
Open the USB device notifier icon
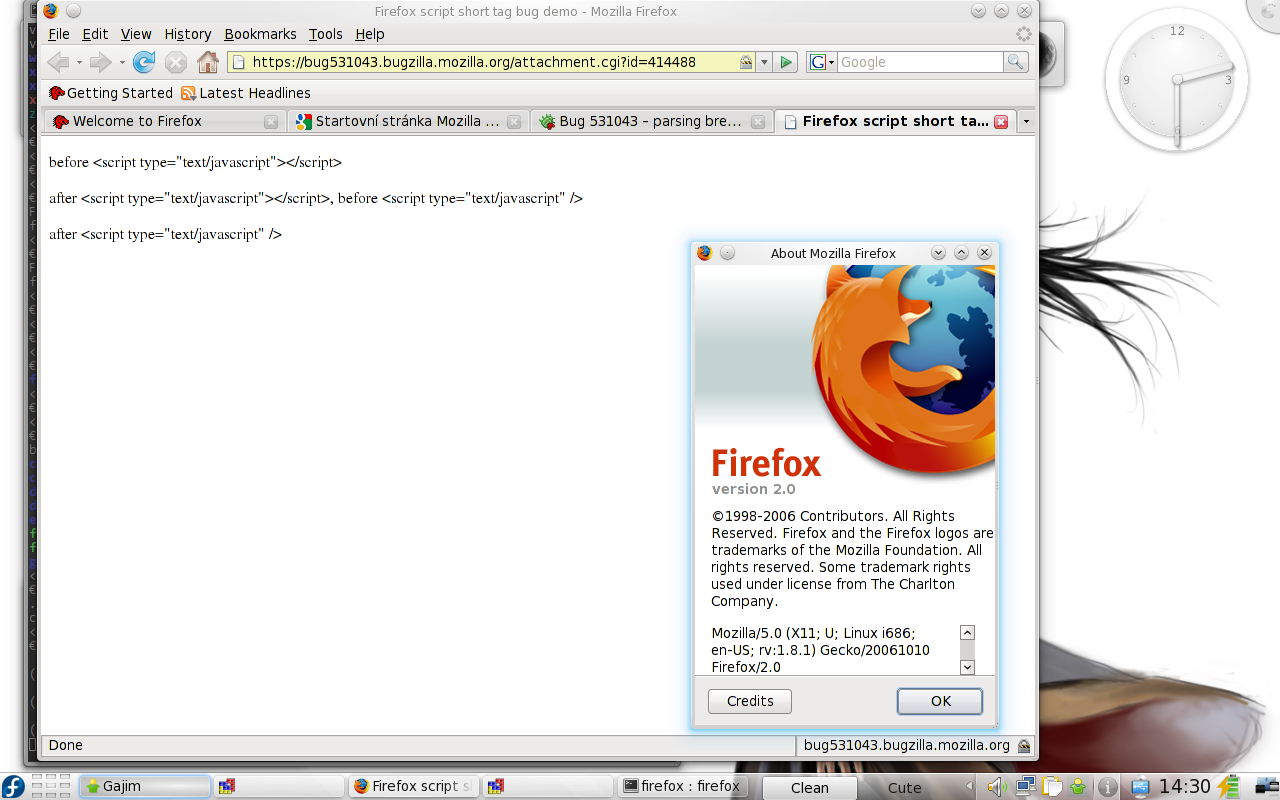point(1141,787)
